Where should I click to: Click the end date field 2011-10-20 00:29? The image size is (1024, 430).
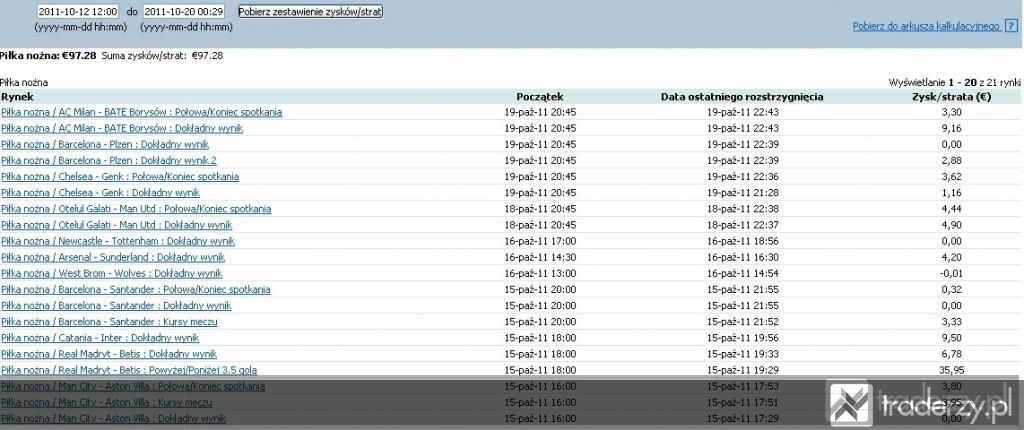(184, 12)
